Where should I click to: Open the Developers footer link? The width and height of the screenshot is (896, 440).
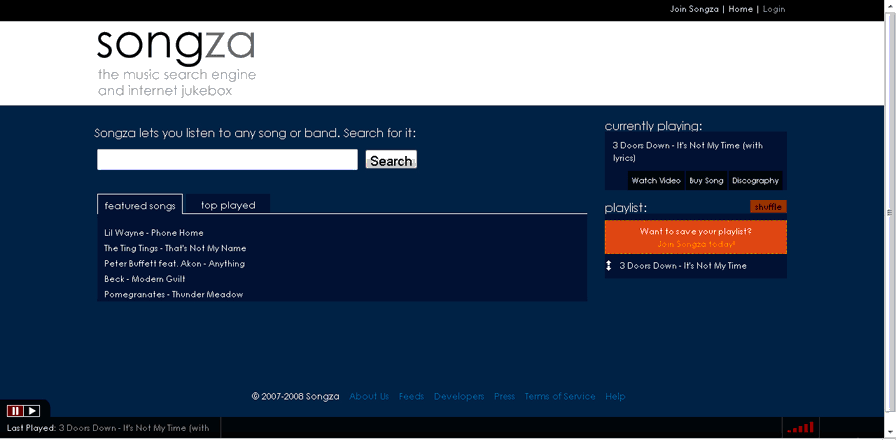(x=459, y=396)
